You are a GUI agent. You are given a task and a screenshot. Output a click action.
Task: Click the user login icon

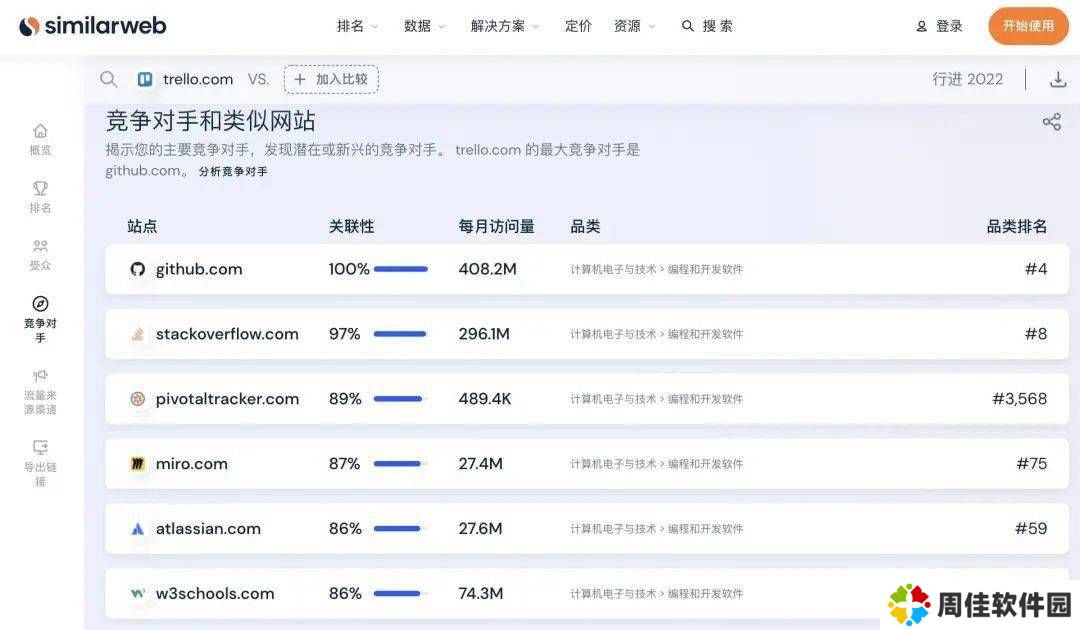coord(922,26)
